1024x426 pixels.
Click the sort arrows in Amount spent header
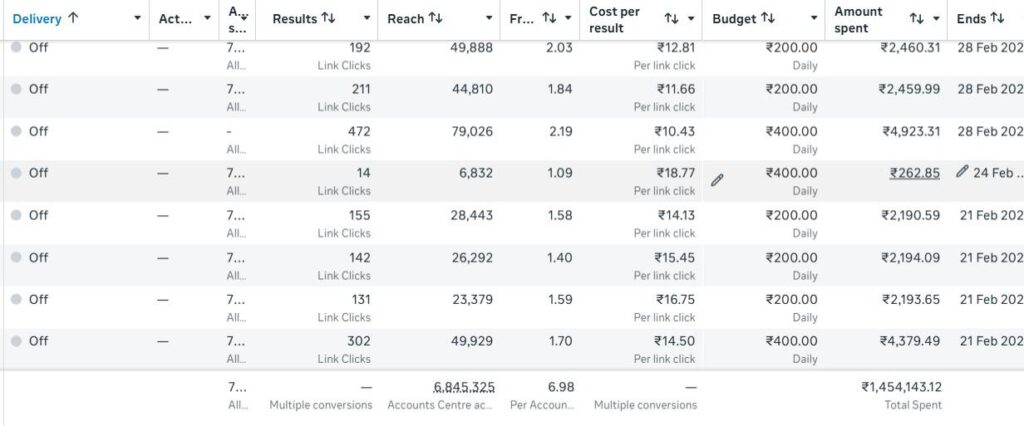click(x=917, y=19)
